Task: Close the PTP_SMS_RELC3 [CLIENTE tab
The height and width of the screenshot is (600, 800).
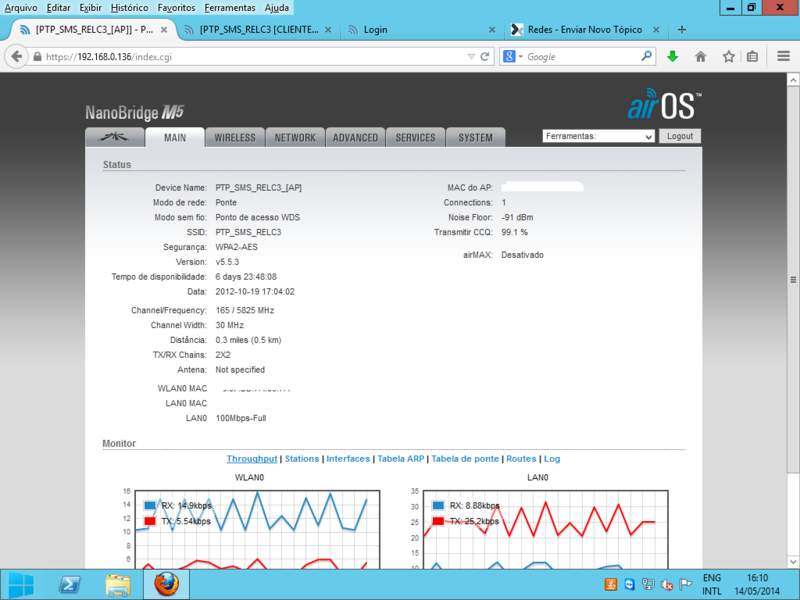Action: click(x=328, y=30)
